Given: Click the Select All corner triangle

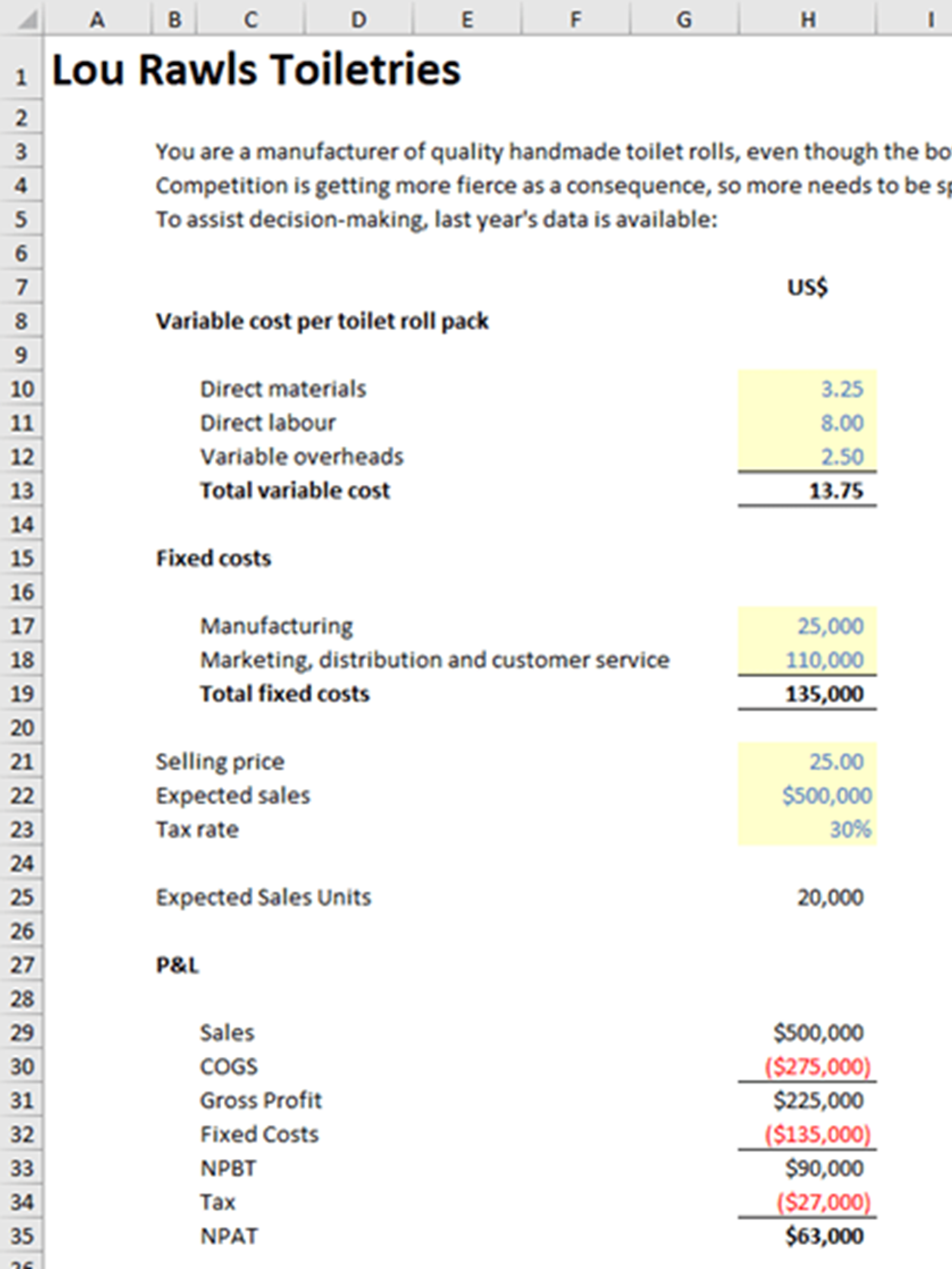Looking at the screenshot, I should tap(26, 20).
